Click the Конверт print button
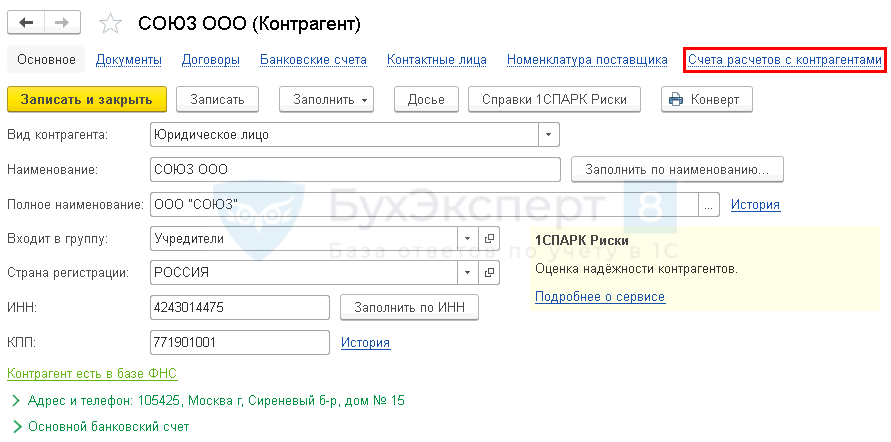Screen dimensions: 891x442 click(x=706, y=99)
